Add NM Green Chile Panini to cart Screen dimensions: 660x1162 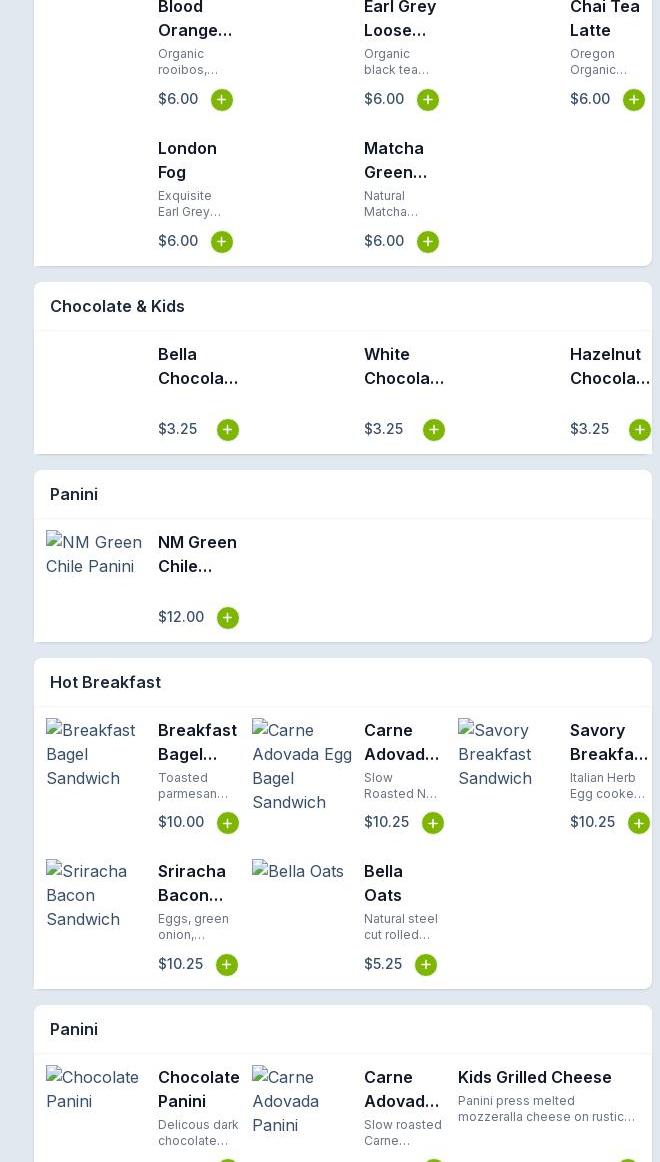click(228, 618)
